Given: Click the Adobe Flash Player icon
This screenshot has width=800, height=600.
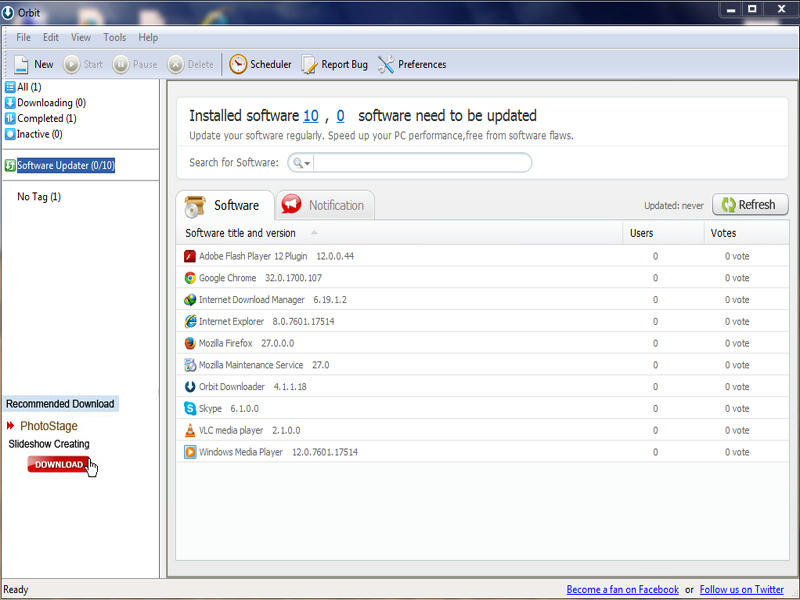Looking at the screenshot, I should pyautogui.click(x=190, y=256).
